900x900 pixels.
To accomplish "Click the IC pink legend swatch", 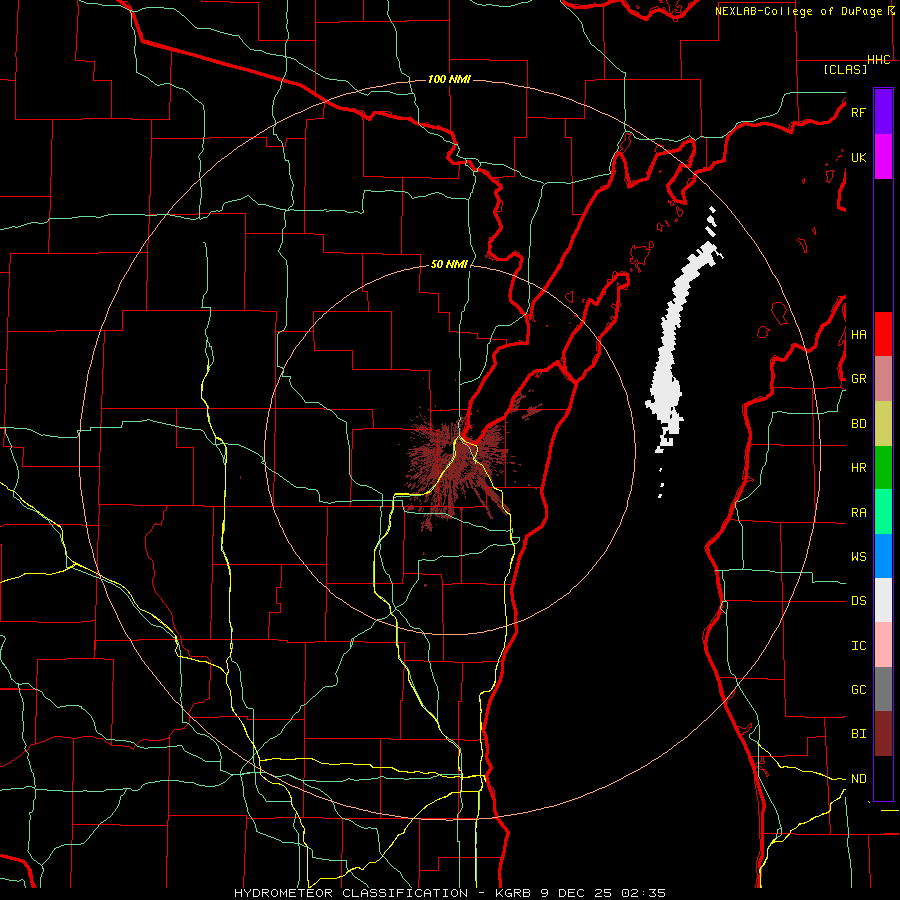I will click(x=883, y=645).
